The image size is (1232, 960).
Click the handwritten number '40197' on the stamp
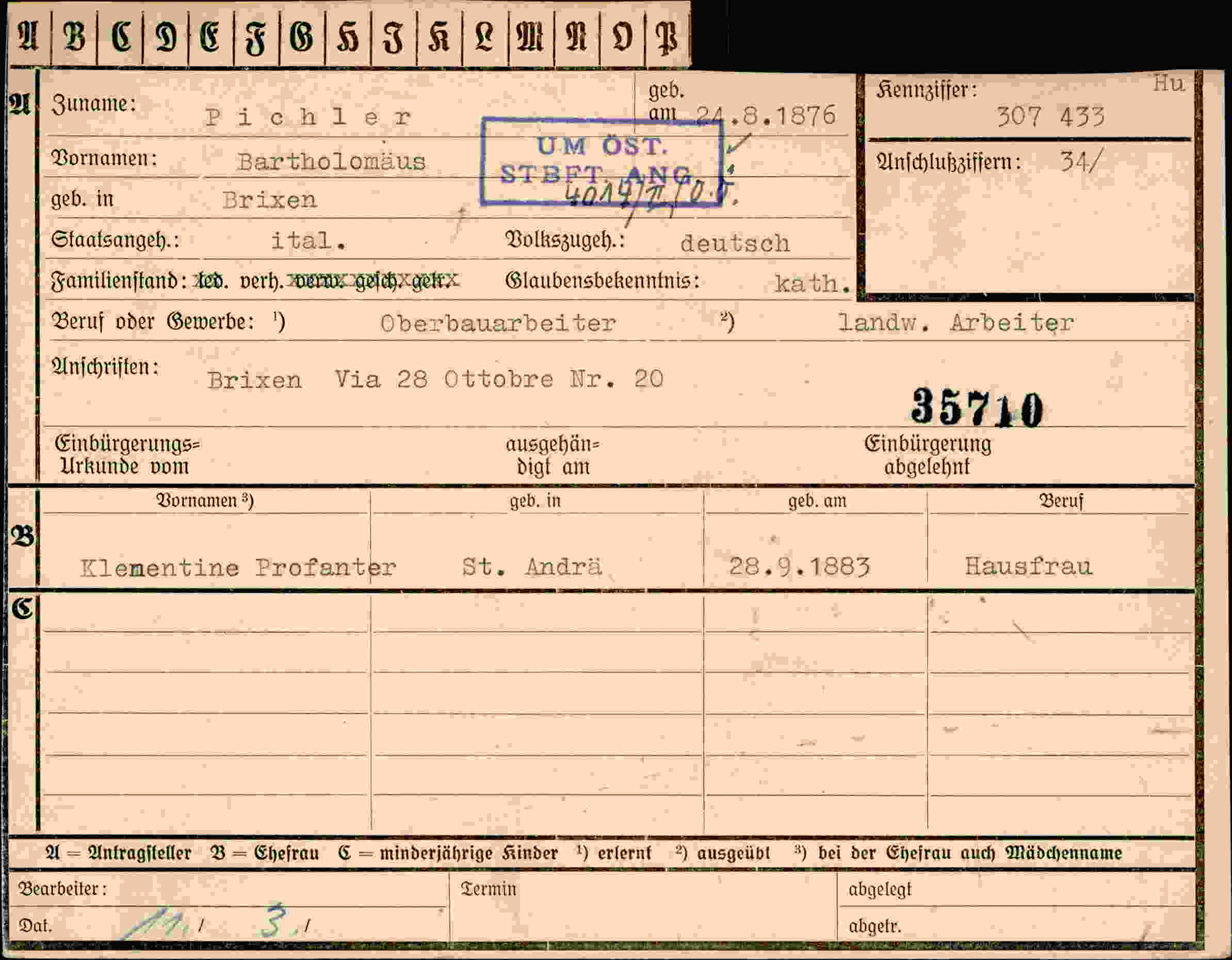[599, 195]
